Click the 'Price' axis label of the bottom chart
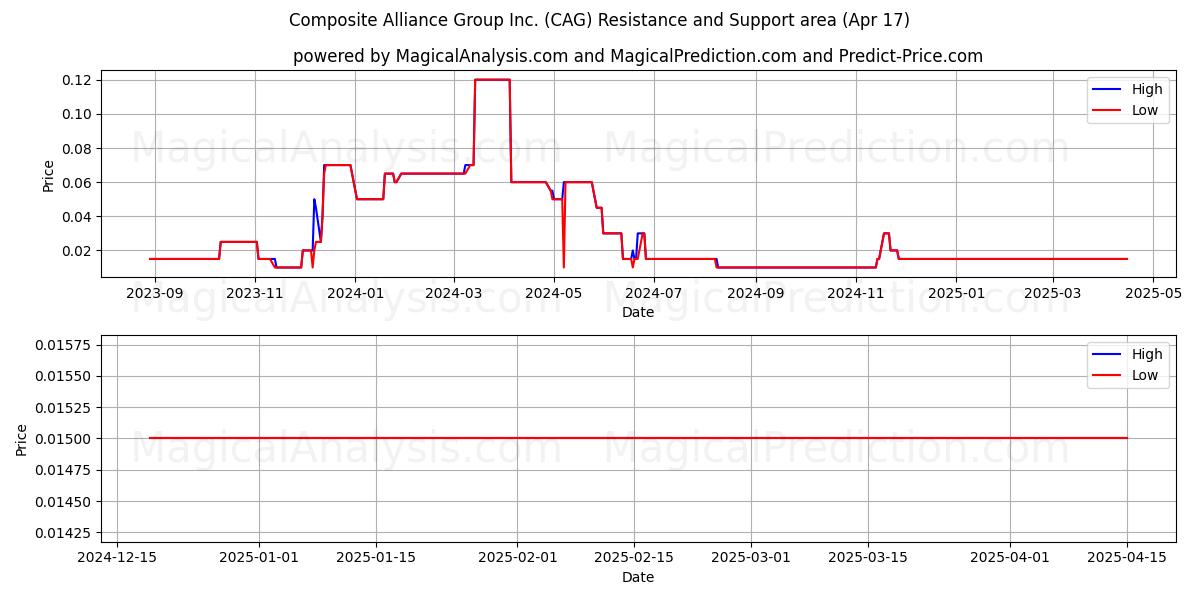This screenshot has width=1200, height=600. (x=22, y=440)
